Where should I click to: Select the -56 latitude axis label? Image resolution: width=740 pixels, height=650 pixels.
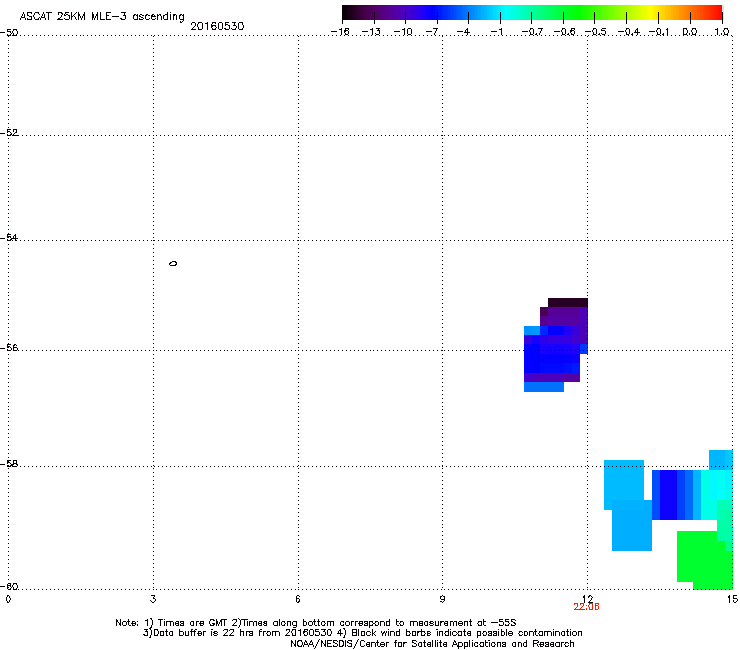click(x=9, y=347)
